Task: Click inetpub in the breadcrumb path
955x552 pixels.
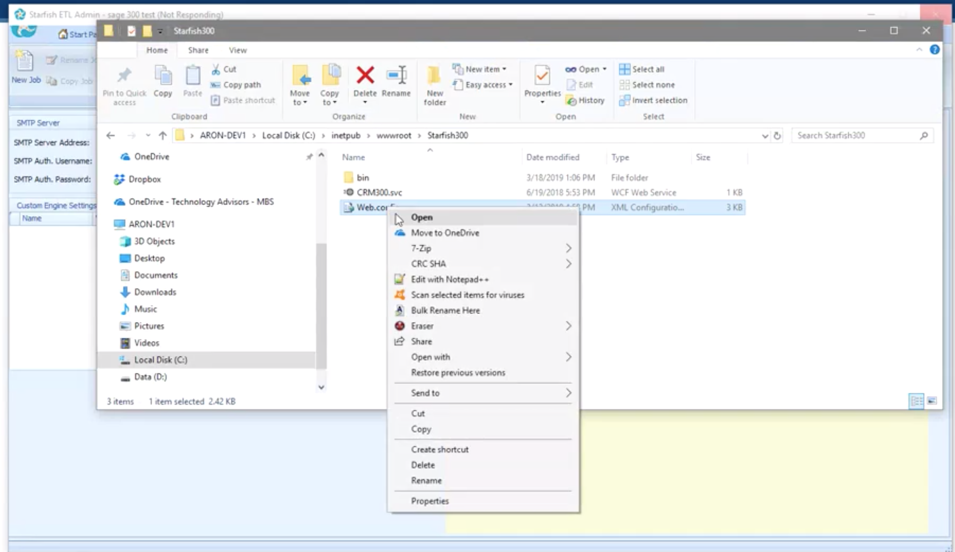Action: [346, 135]
